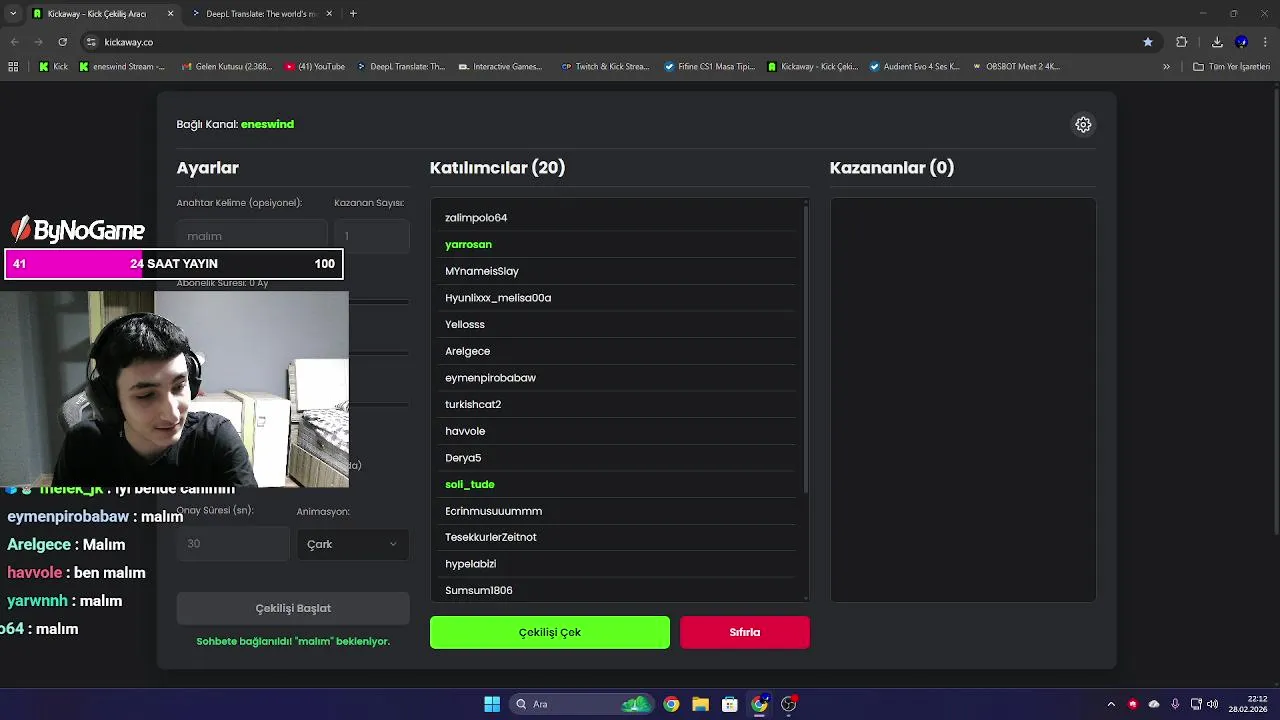Open the Twitch & Kick Stream bookmark

605,67
